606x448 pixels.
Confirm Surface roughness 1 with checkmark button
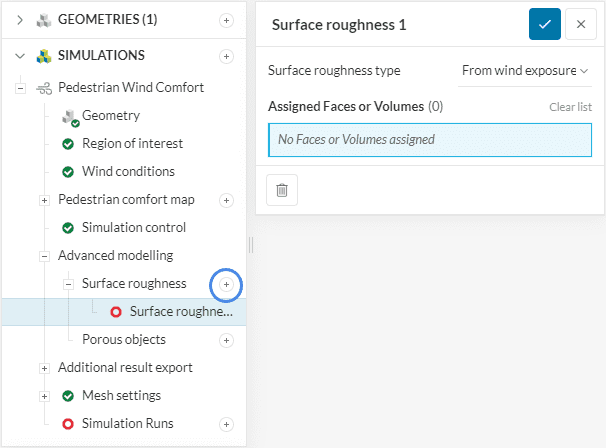pos(545,24)
